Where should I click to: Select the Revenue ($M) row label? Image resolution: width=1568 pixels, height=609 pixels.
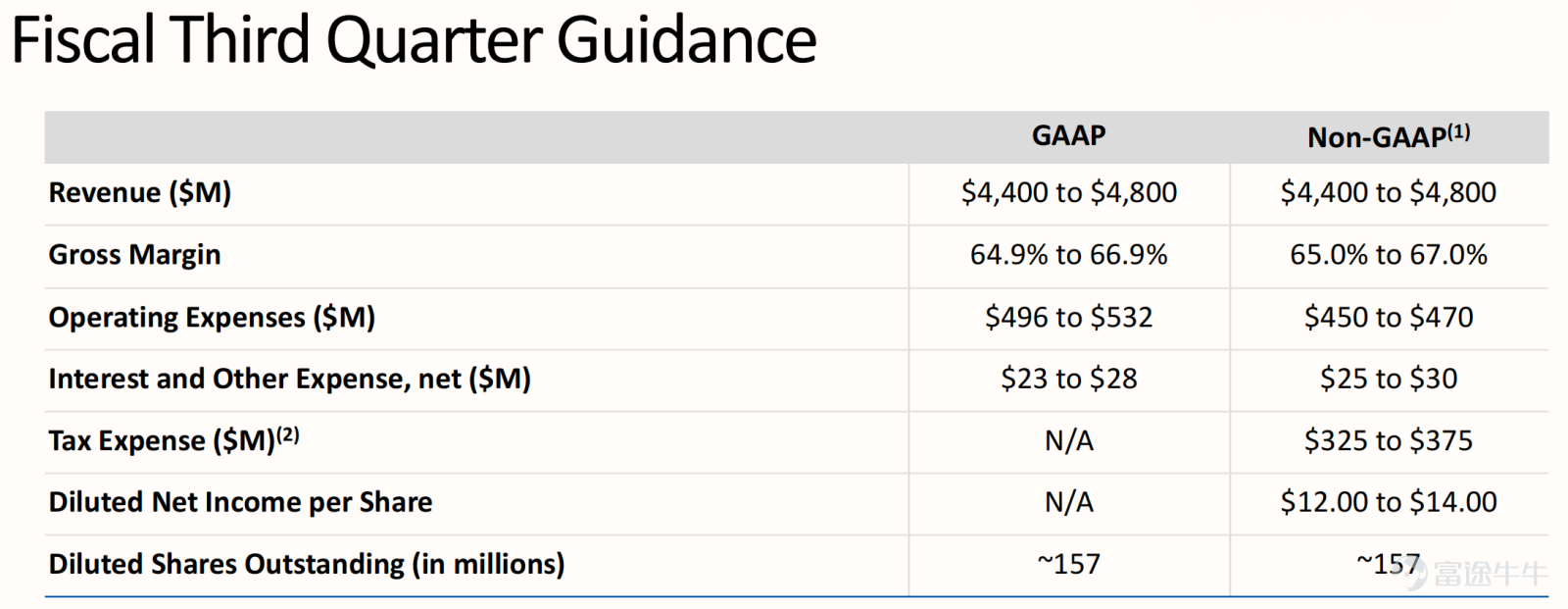tap(140, 192)
